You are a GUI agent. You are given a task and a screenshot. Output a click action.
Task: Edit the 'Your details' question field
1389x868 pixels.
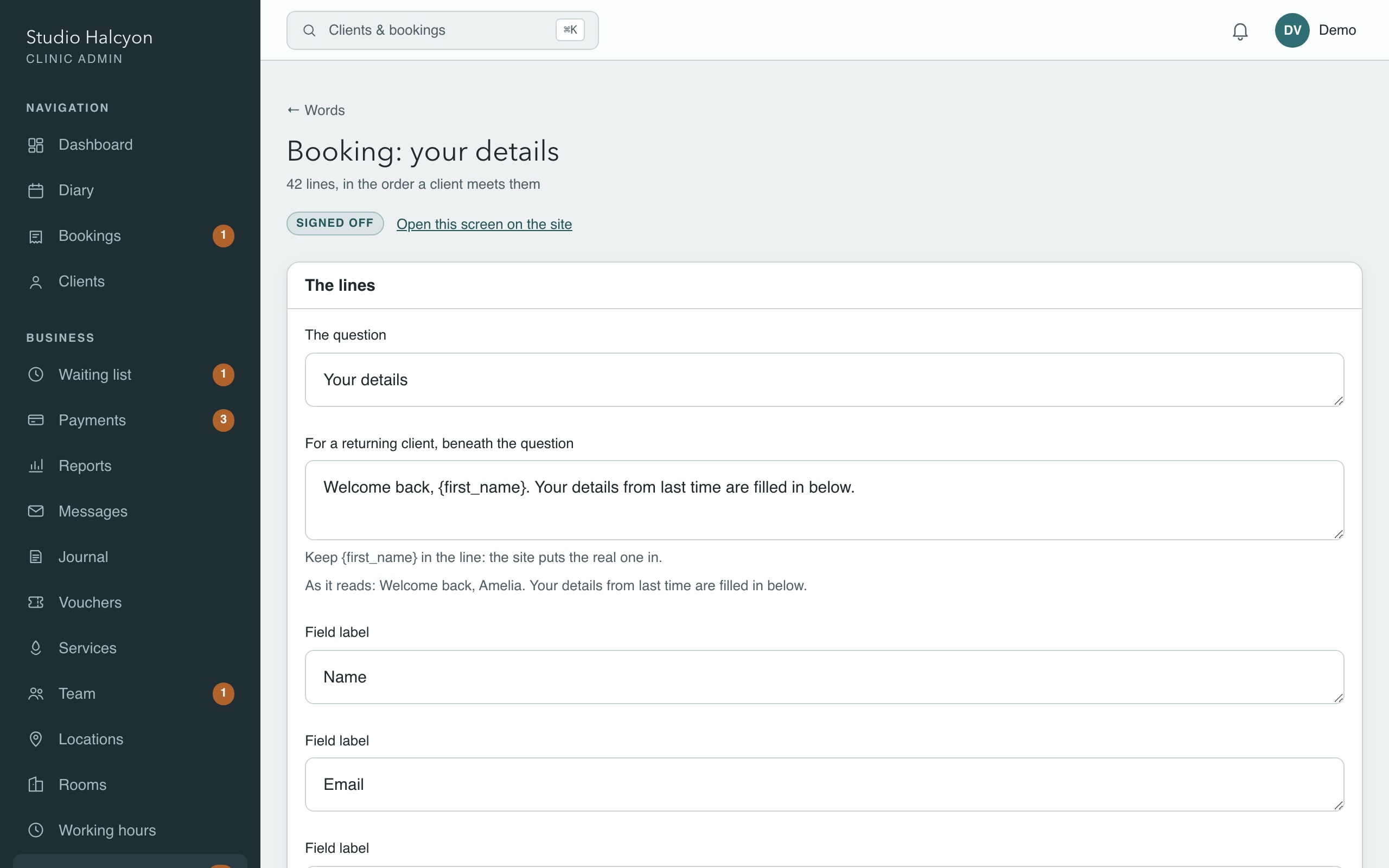[824, 380]
